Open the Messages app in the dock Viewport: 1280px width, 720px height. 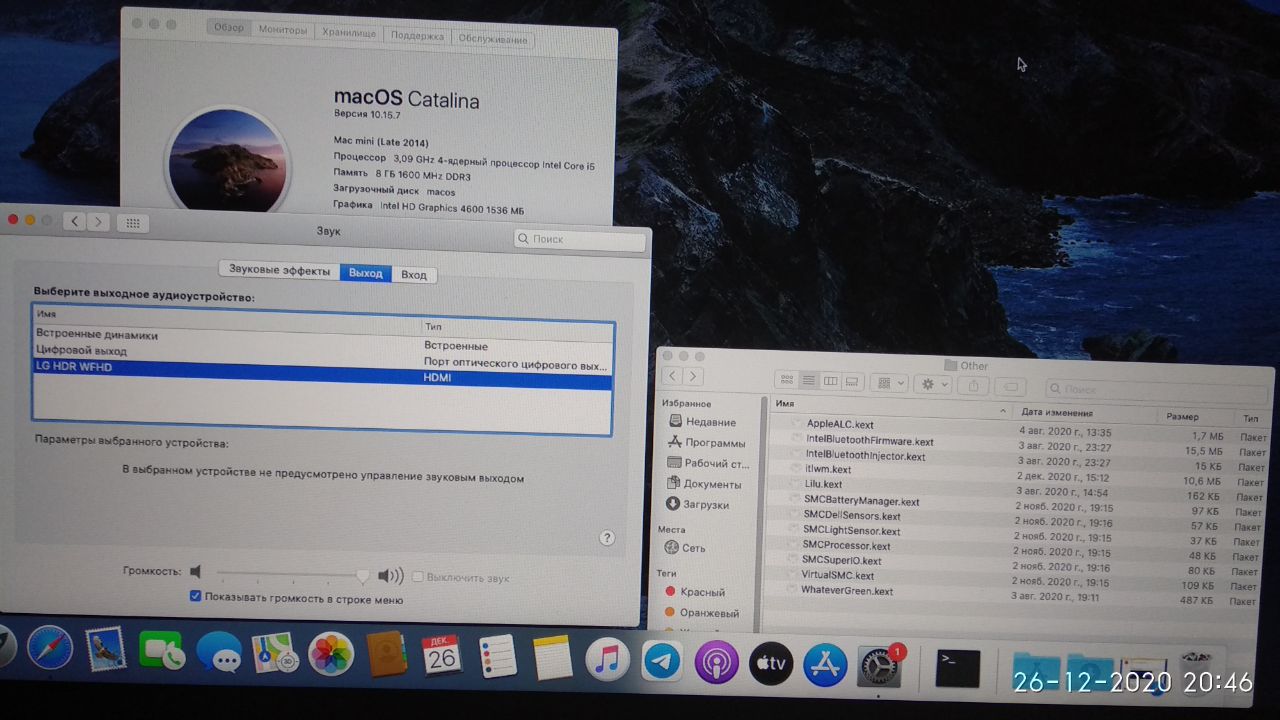tap(218, 653)
